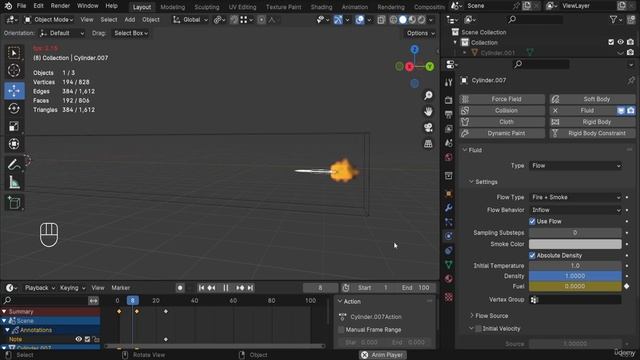Pause timeline playback
This screenshot has height=360, width=640.
click(226, 288)
